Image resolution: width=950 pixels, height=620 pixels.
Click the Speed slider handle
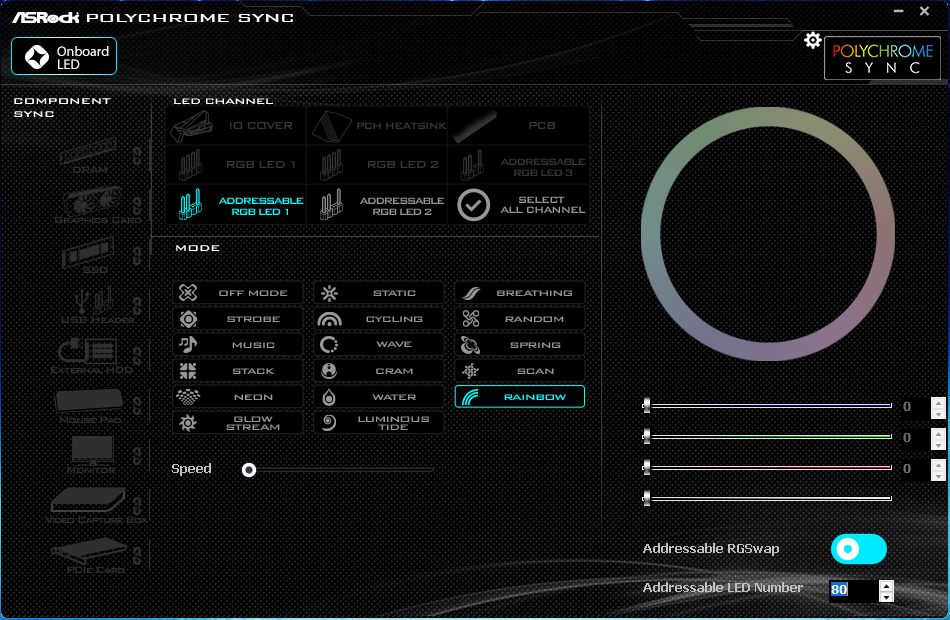point(248,470)
